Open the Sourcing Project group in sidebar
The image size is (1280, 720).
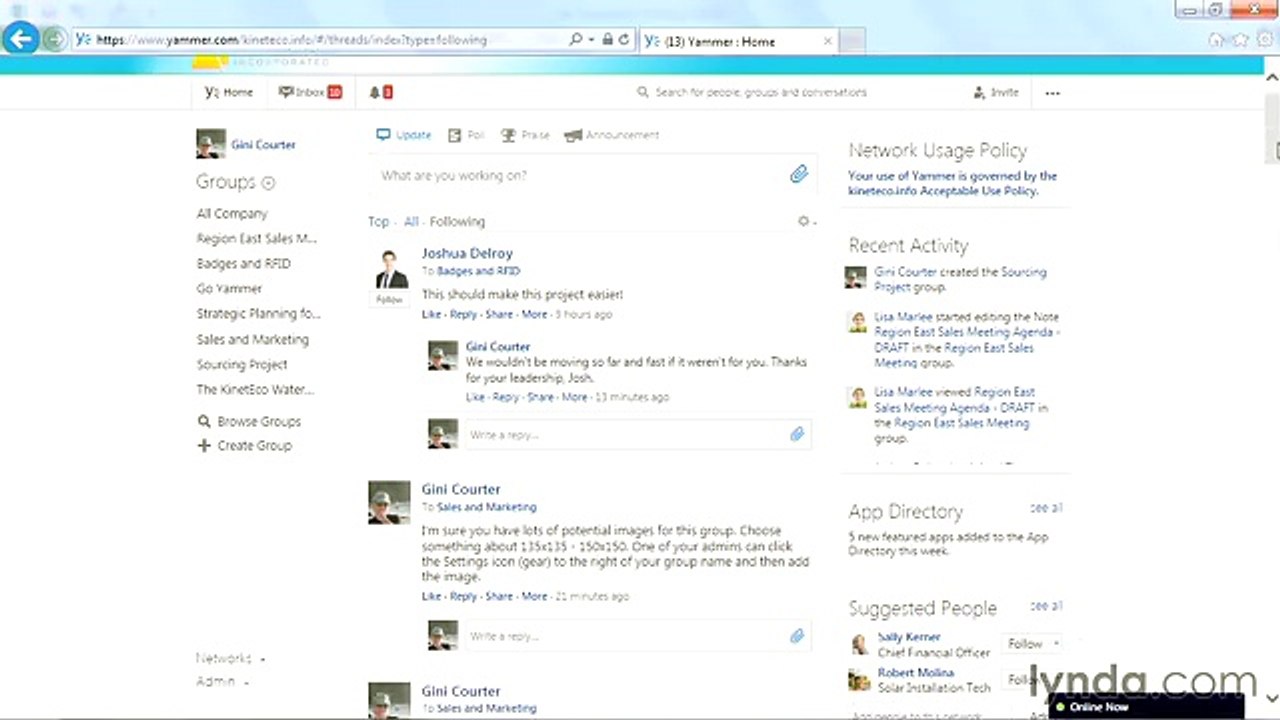click(242, 365)
